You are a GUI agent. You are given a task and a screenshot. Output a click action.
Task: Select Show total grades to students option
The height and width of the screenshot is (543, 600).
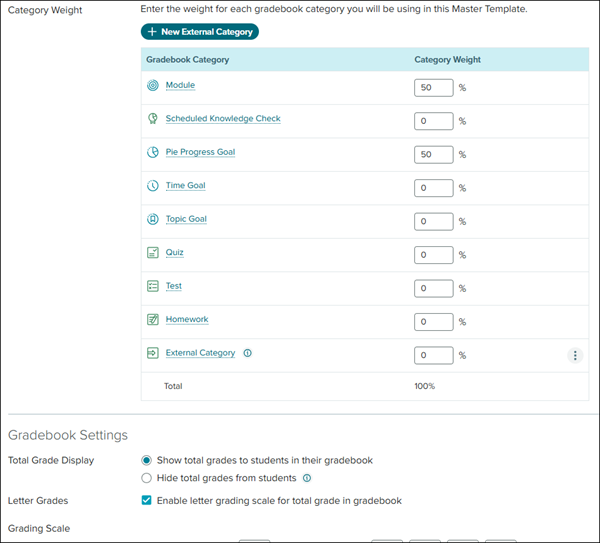coord(147,461)
